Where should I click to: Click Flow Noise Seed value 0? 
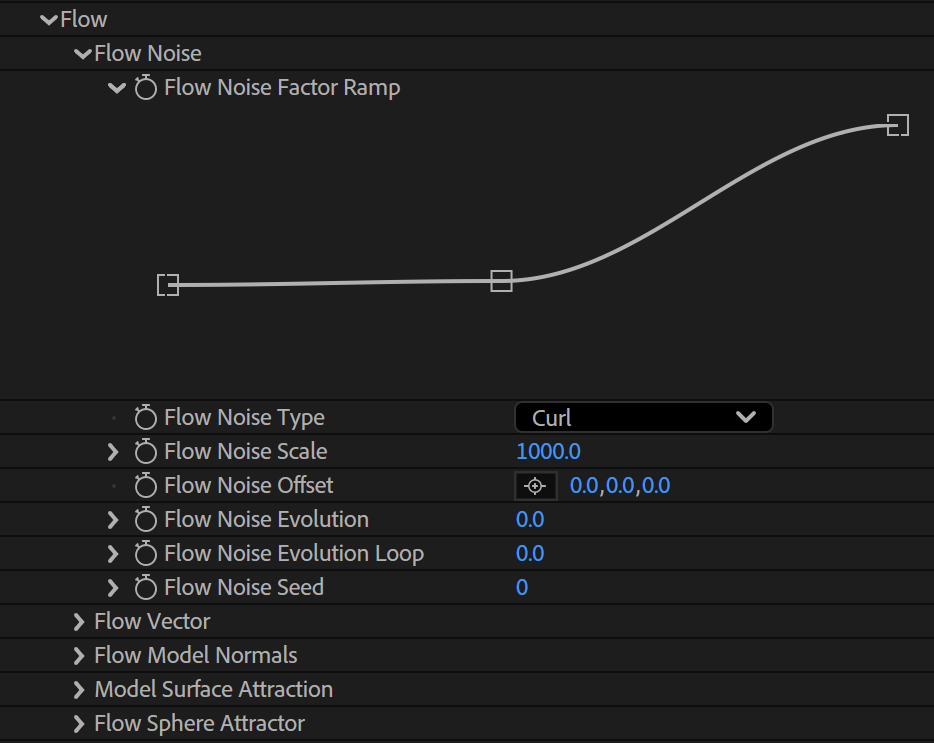(522, 587)
